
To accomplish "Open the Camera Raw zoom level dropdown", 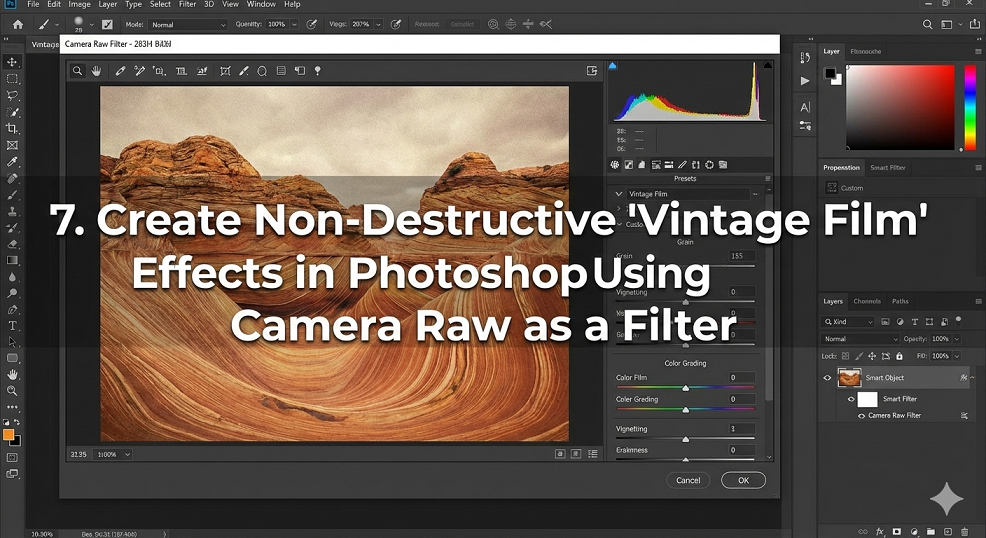I will pos(112,454).
